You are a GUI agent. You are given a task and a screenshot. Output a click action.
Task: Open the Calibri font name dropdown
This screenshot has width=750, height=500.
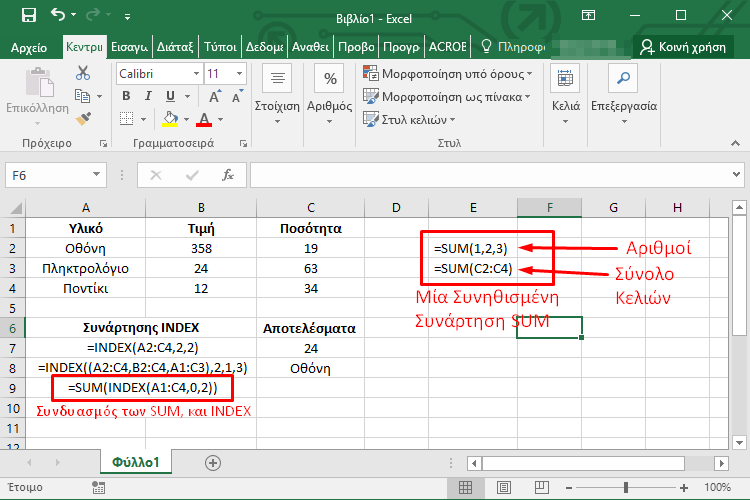coord(196,74)
